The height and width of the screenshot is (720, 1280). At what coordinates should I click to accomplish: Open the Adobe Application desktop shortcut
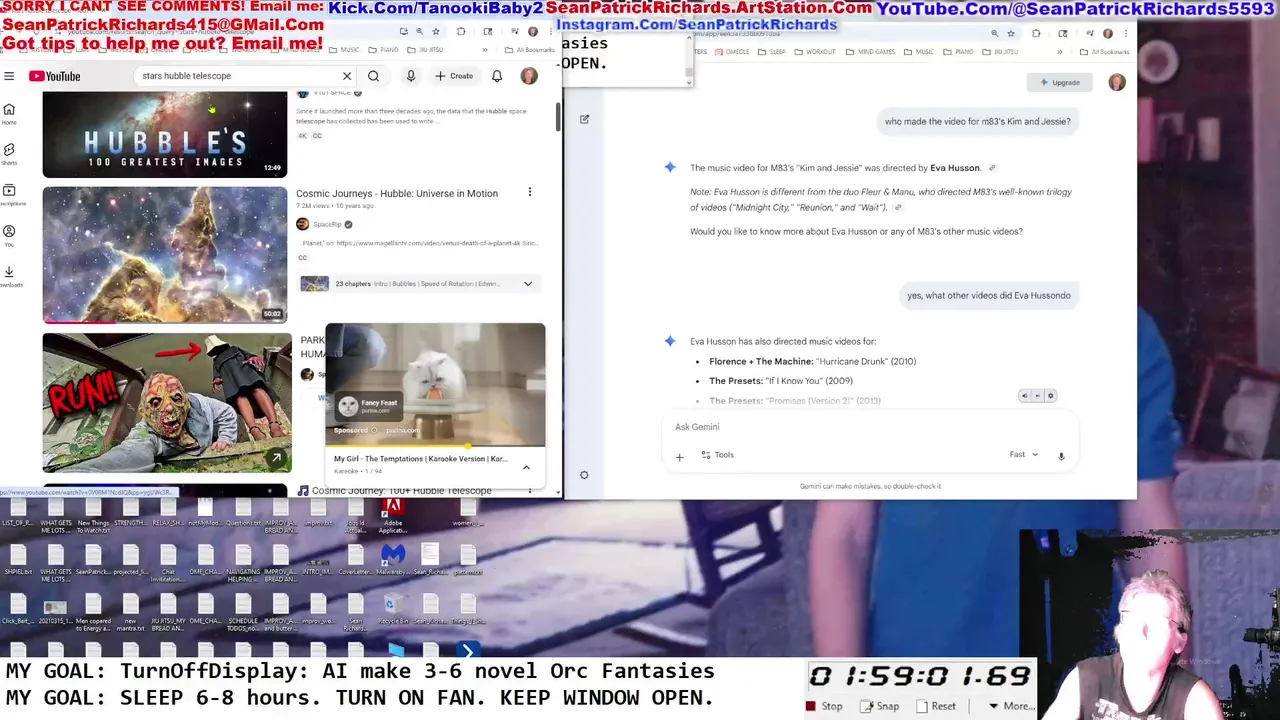click(392, 515)
